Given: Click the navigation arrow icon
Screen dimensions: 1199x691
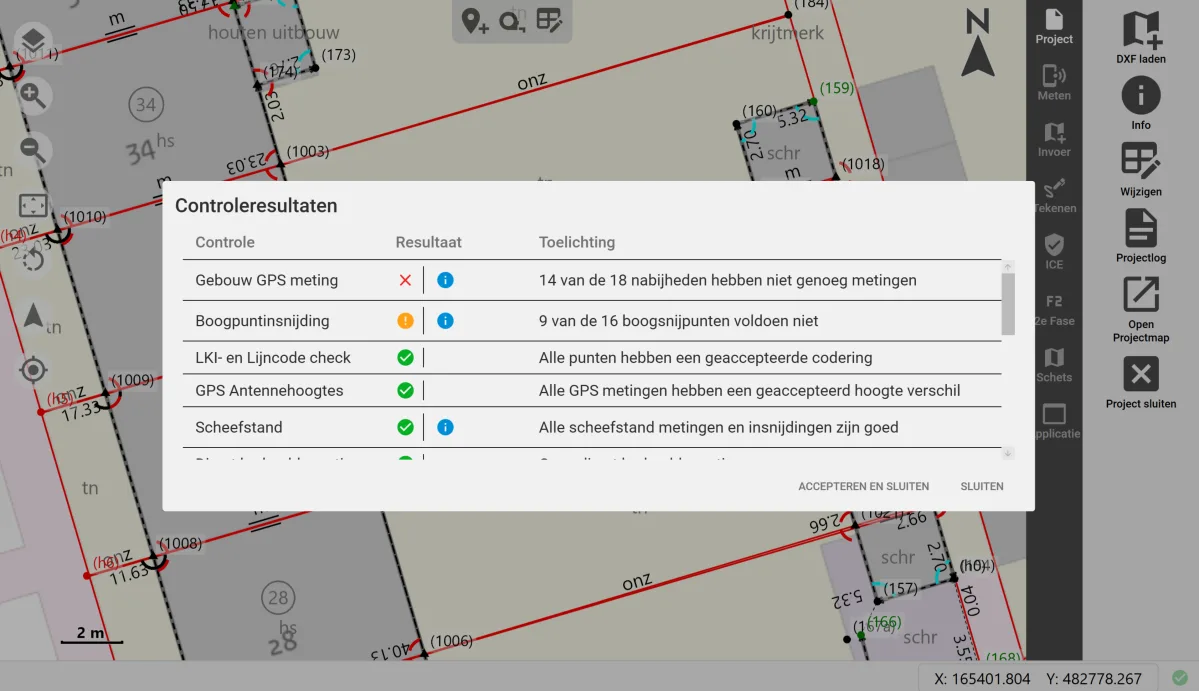Looking at the screenshot, I should click(33, 315).
